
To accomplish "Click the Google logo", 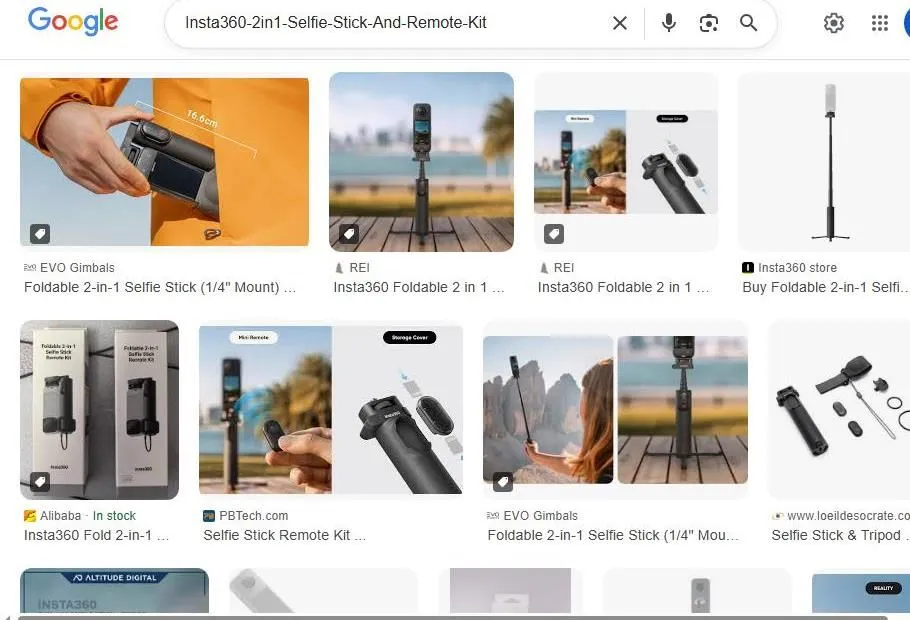I will click(73, 21).
